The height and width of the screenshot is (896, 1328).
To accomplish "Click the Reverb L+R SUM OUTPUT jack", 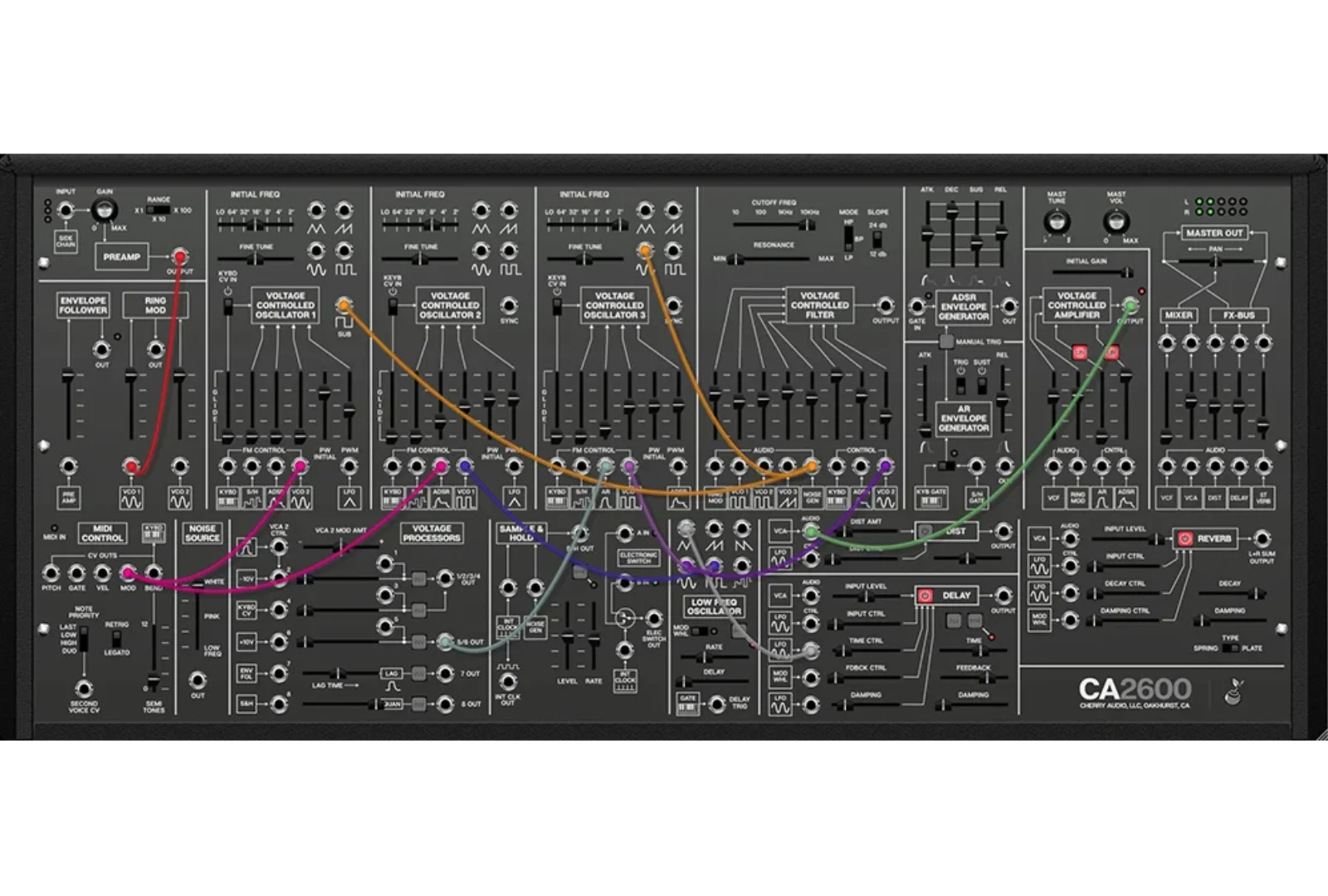I will (1262, 538).
